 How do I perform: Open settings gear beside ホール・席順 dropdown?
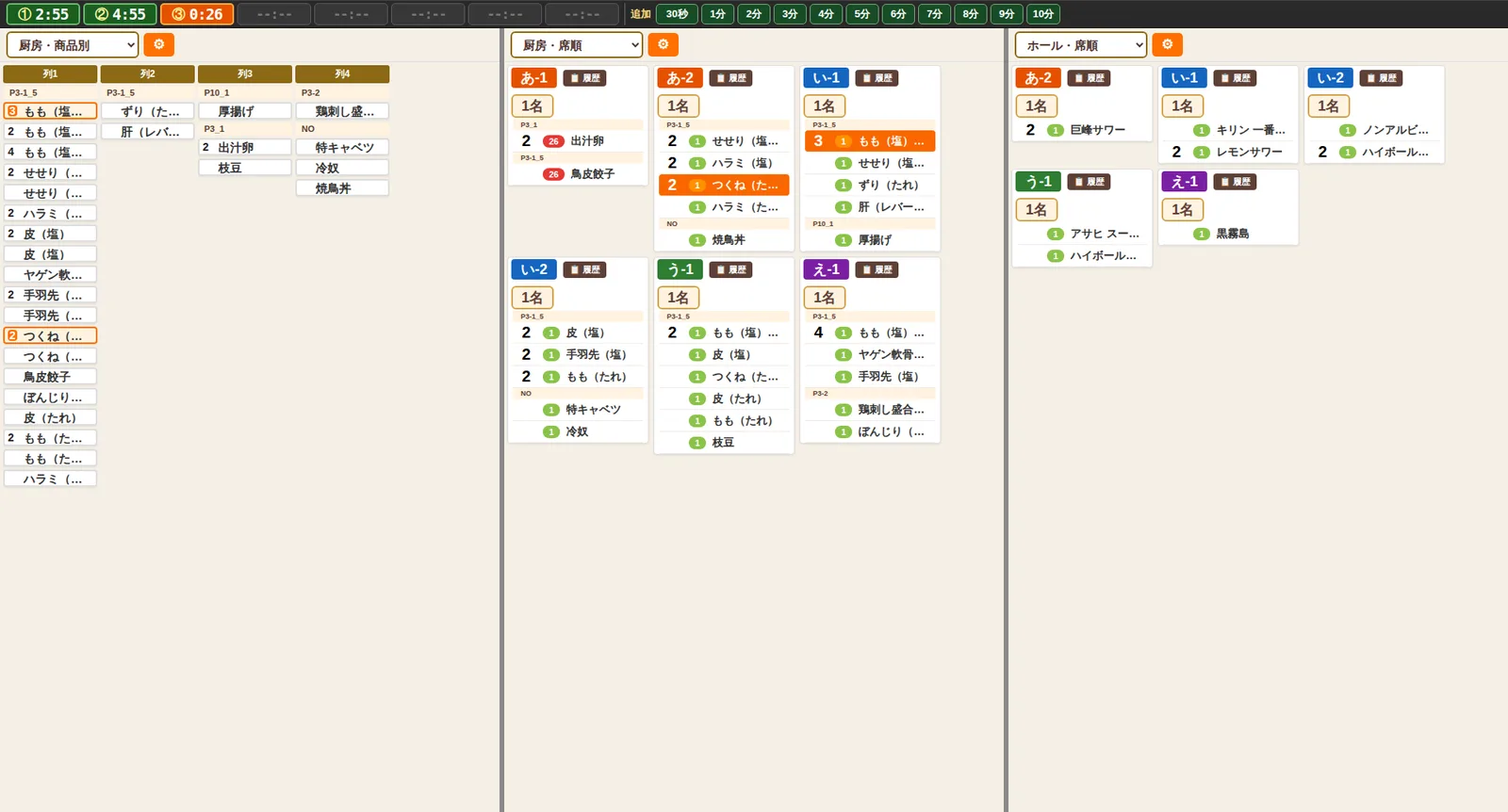(x=1167, y=44)
